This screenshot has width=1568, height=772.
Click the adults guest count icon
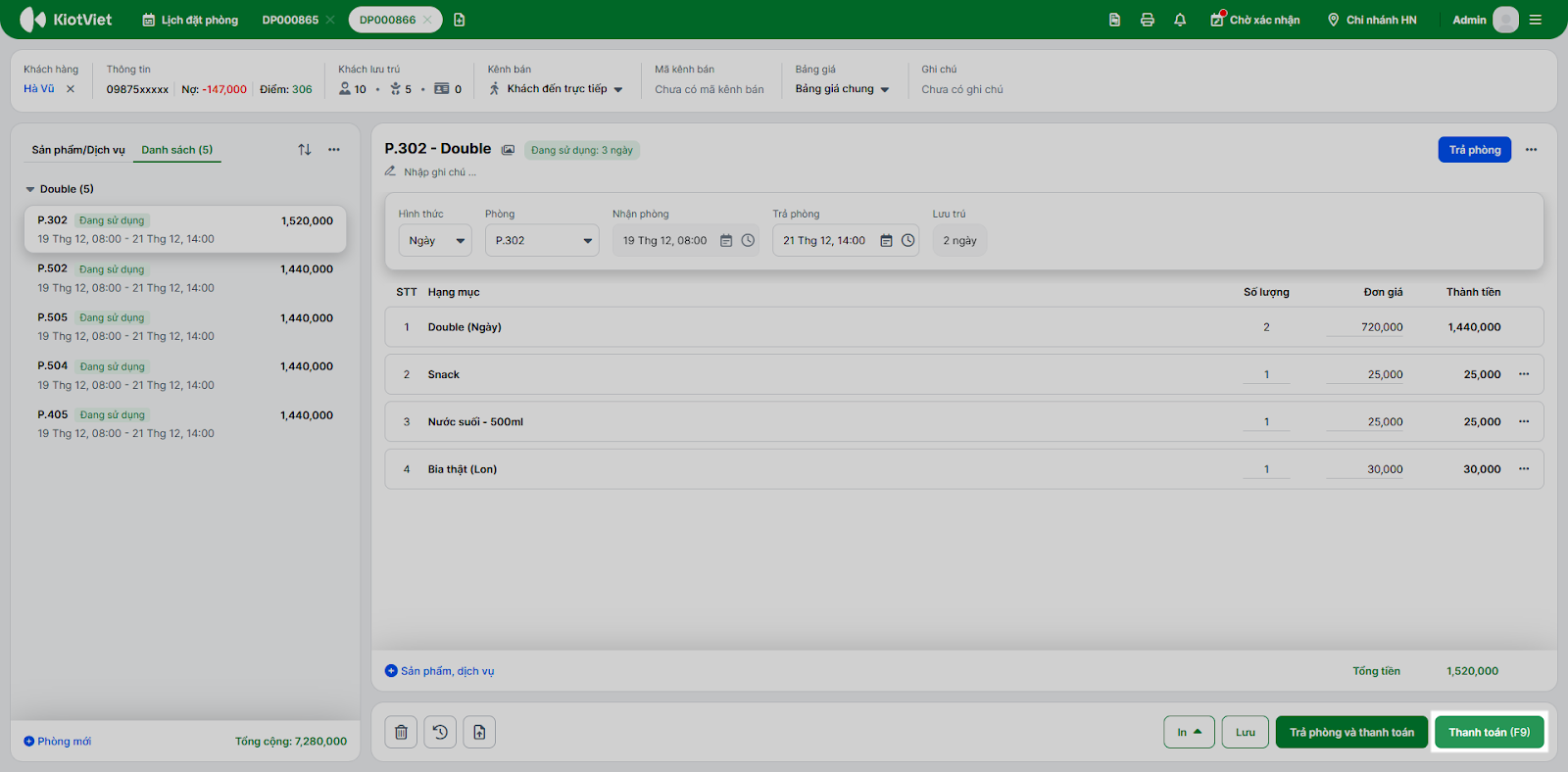(x=345, y=89)
